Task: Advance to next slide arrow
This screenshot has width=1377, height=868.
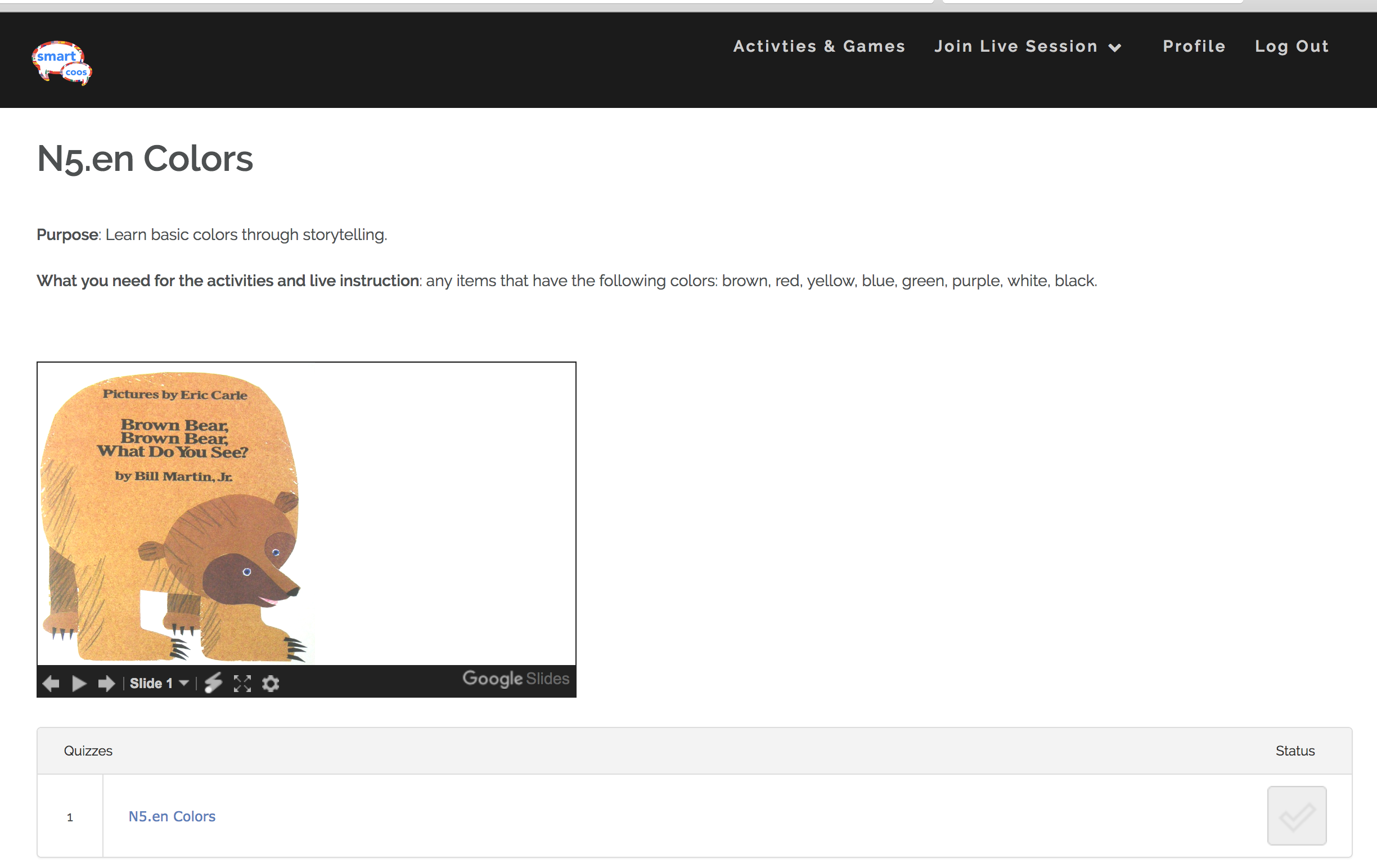Action: (x=106, y=683)
